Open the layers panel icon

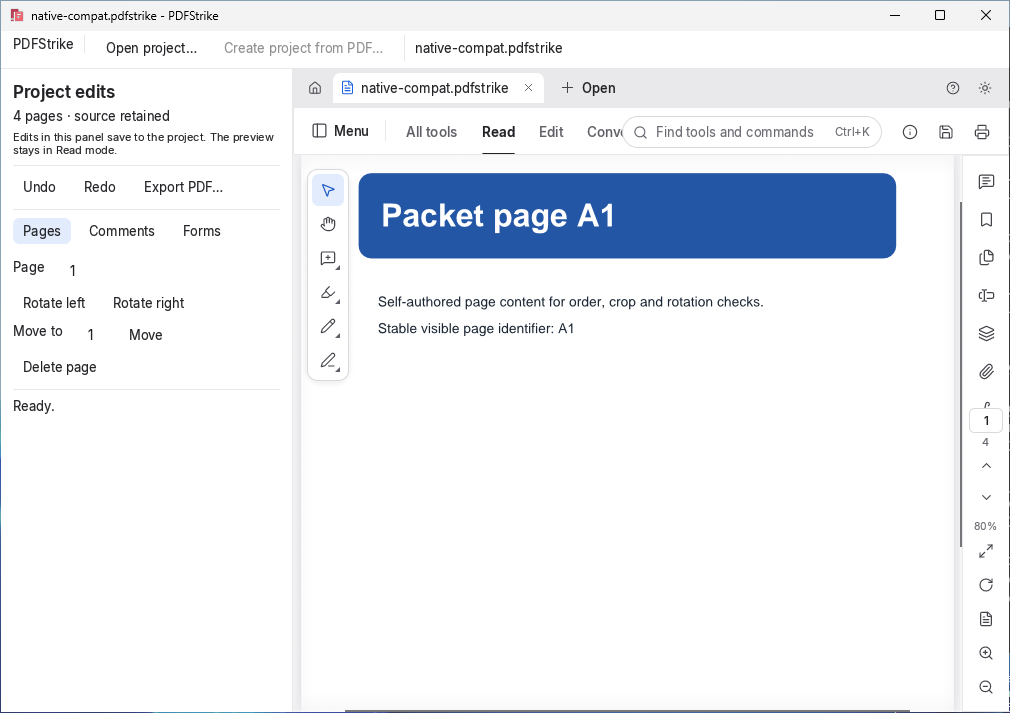986,334
